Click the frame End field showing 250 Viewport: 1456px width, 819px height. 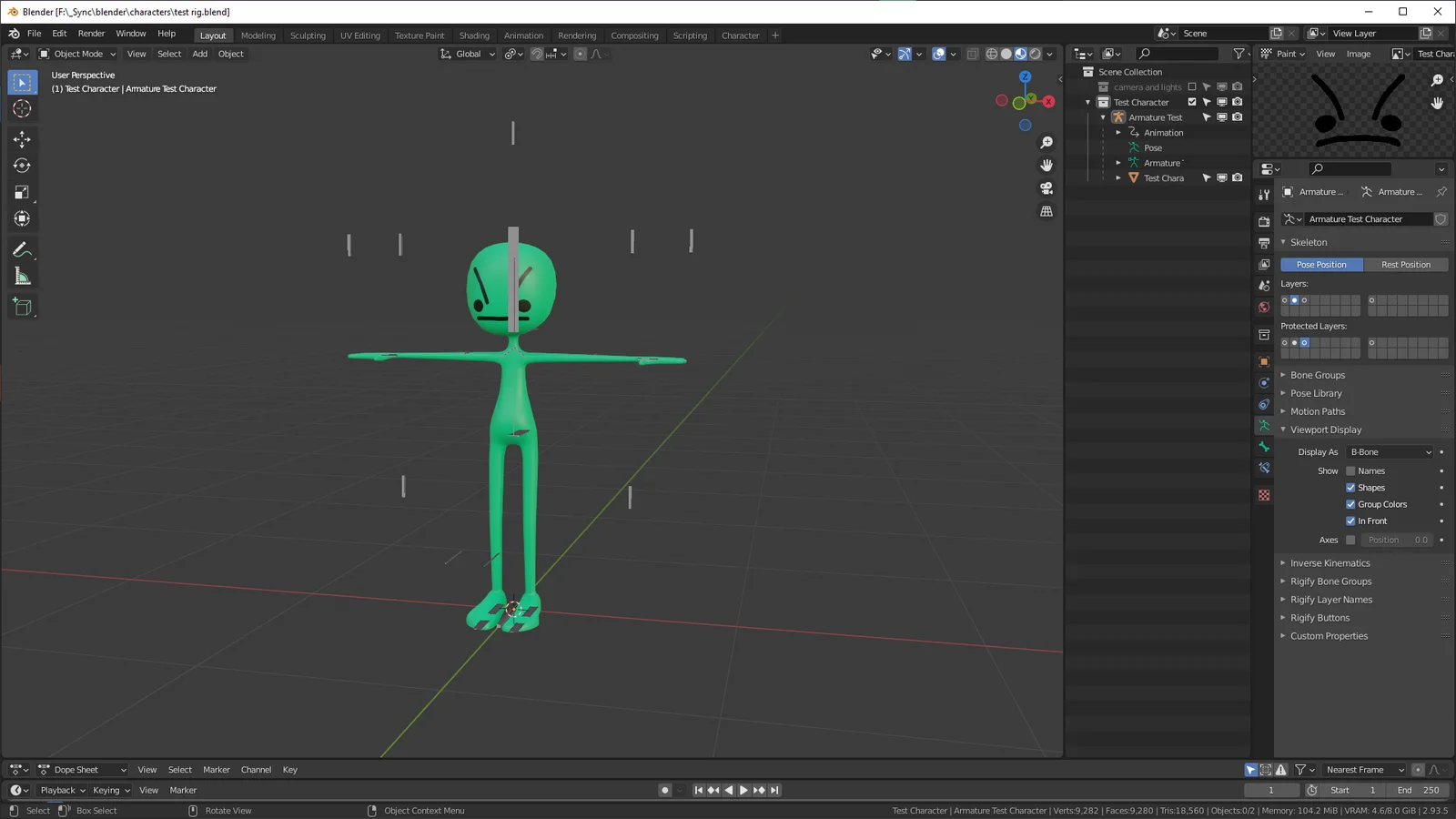1418,790
